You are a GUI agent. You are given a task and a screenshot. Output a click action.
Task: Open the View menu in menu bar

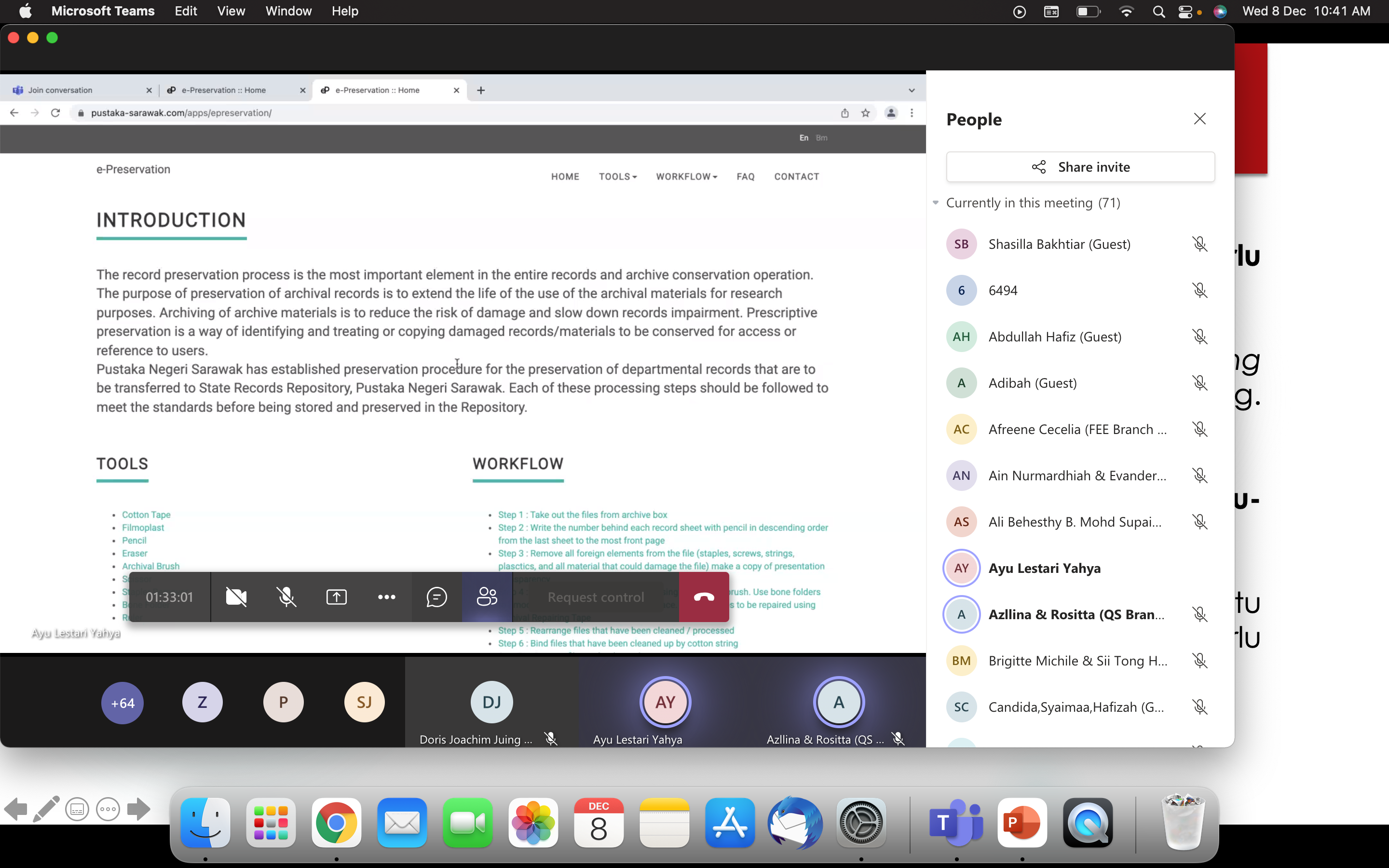pos(231,11)
